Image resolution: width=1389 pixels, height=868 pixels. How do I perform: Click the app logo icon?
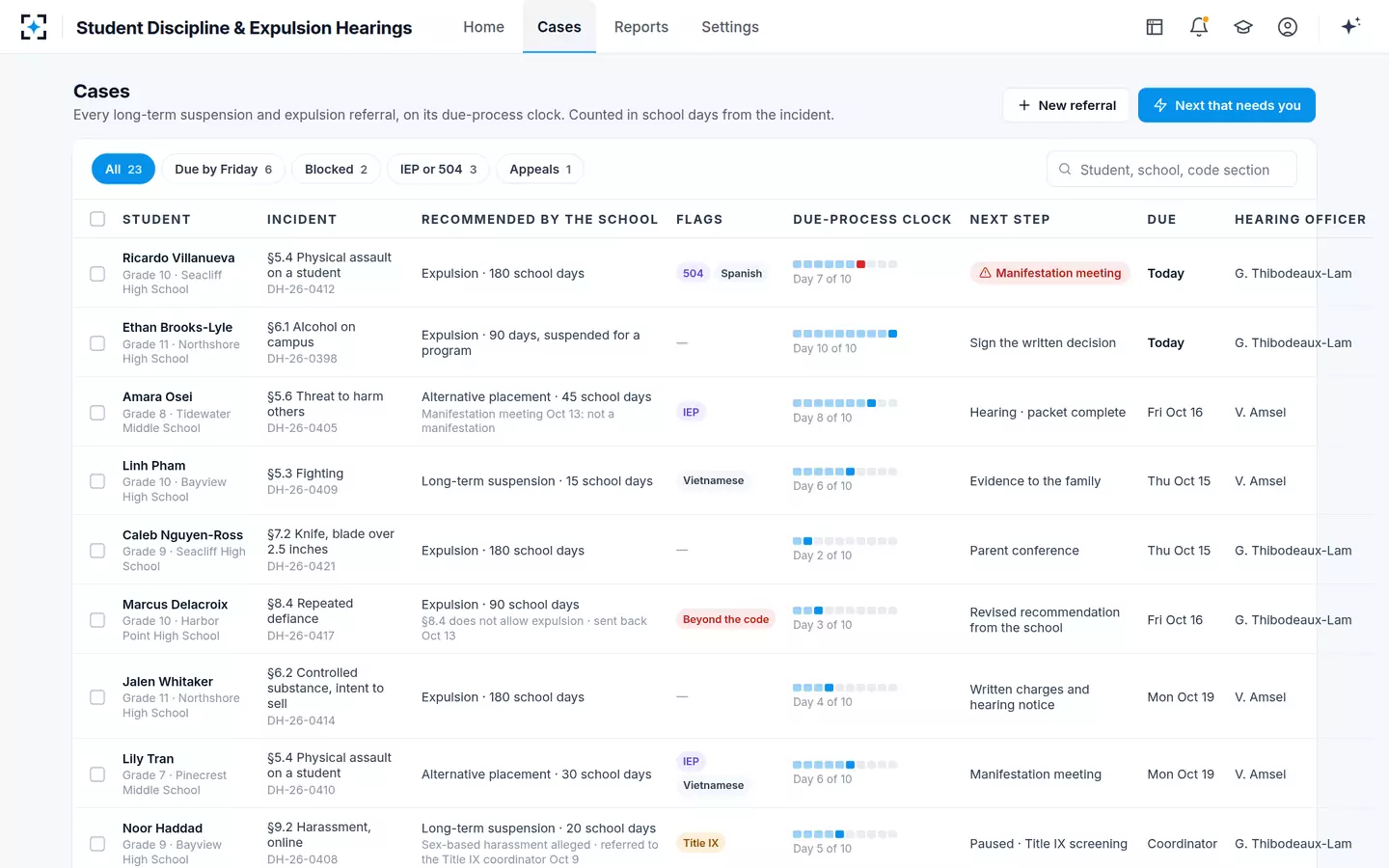point(34,27)
